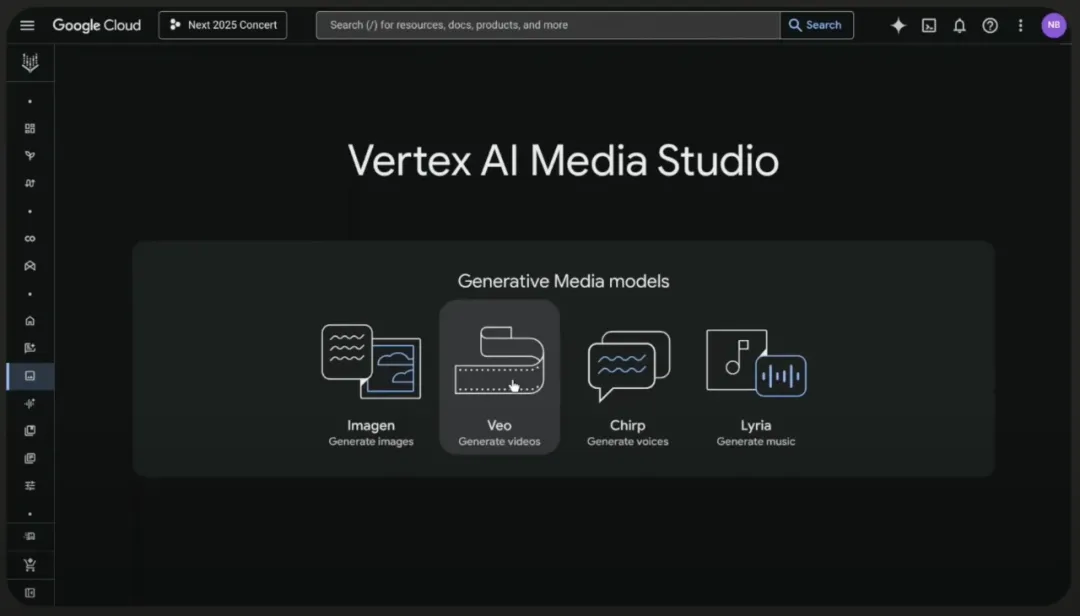Open the dashboard grid icon in sidebar
The height and width of the screenshot is (616, 1080).
[x=30, y=129]
